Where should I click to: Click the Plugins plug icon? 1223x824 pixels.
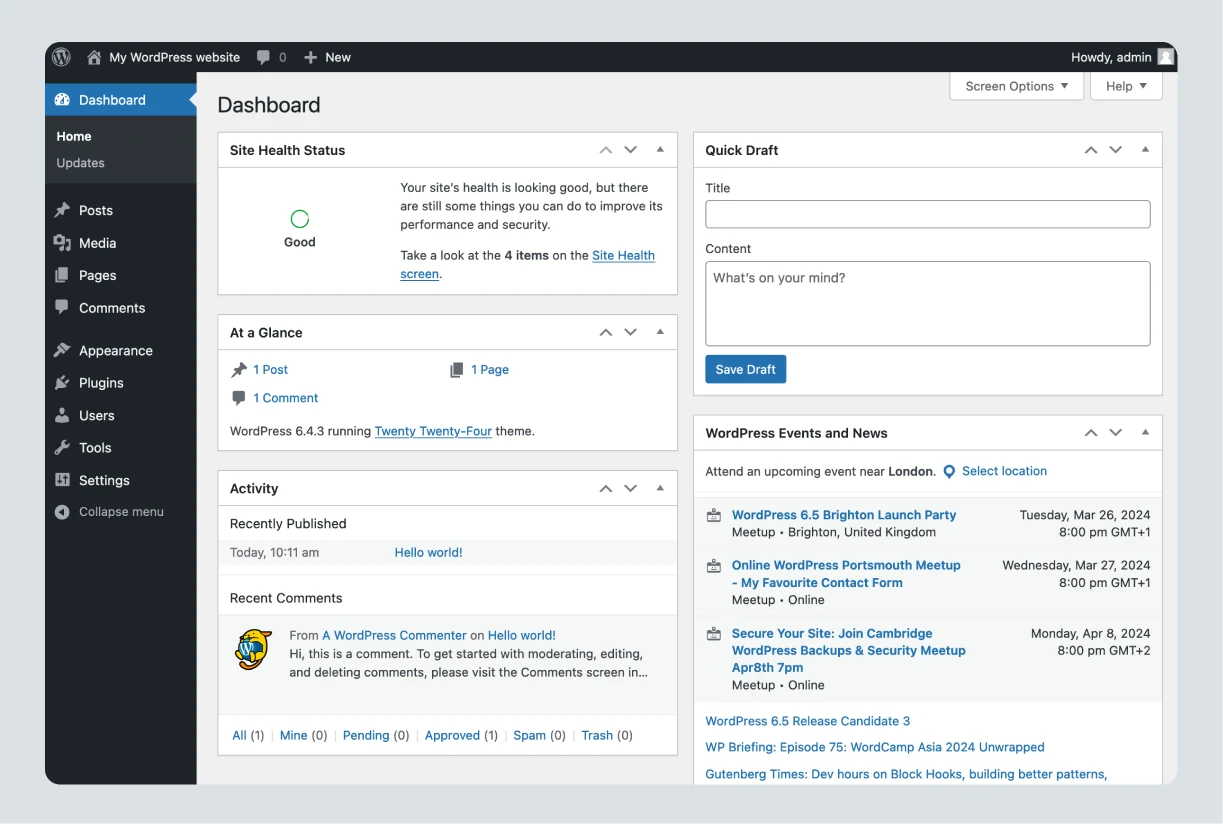click(63, 383)
